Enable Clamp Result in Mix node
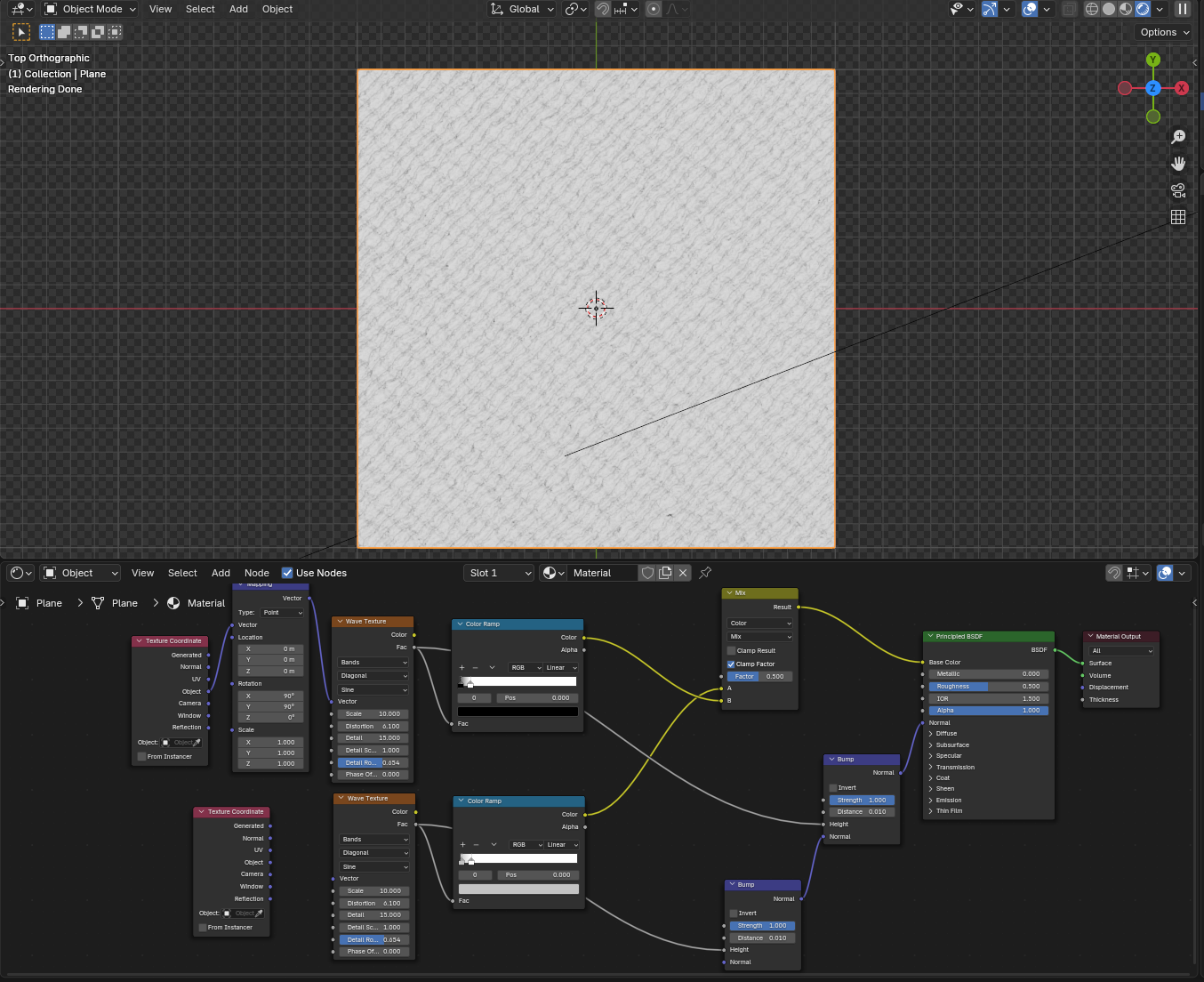 tap(732, 650)
